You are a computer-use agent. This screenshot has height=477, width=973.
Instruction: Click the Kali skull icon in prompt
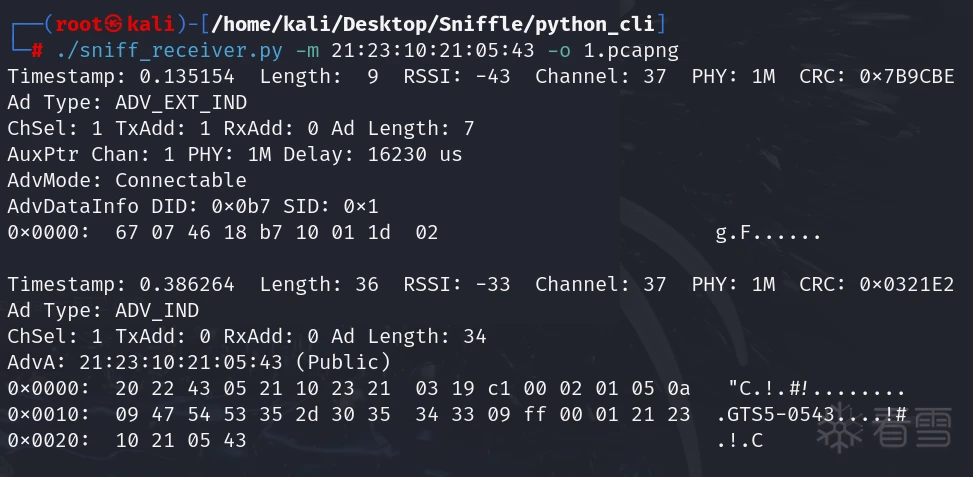coord(114,24)
